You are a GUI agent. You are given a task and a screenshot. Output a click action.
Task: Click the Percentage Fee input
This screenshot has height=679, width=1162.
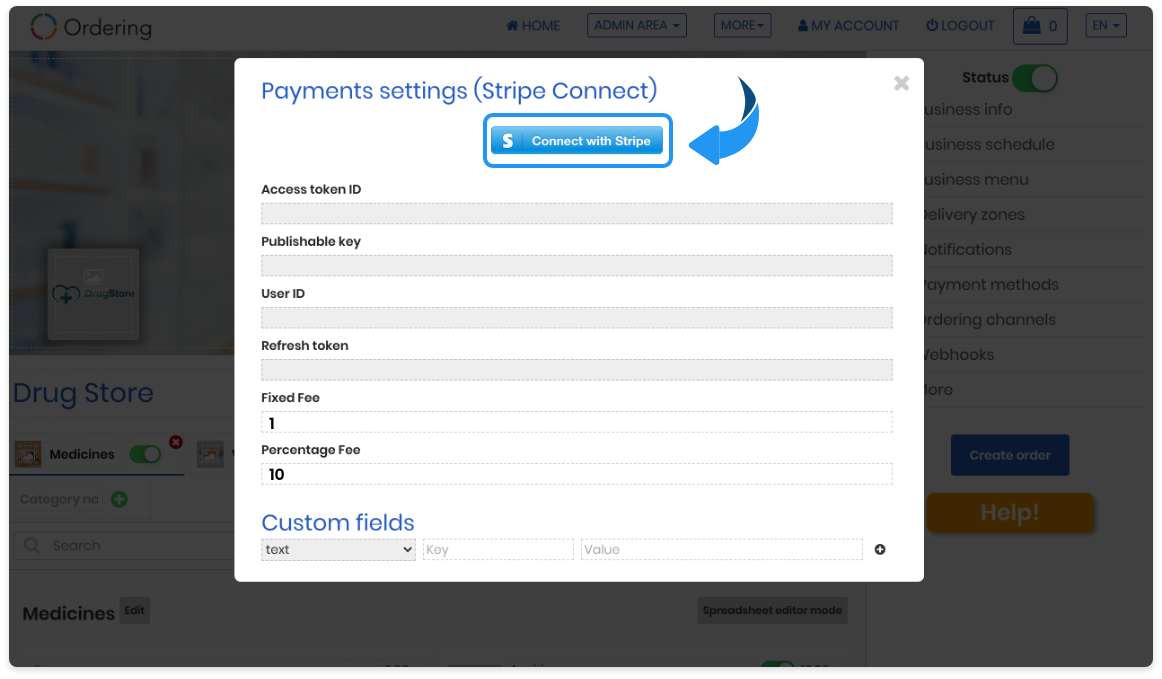point(577,474)
